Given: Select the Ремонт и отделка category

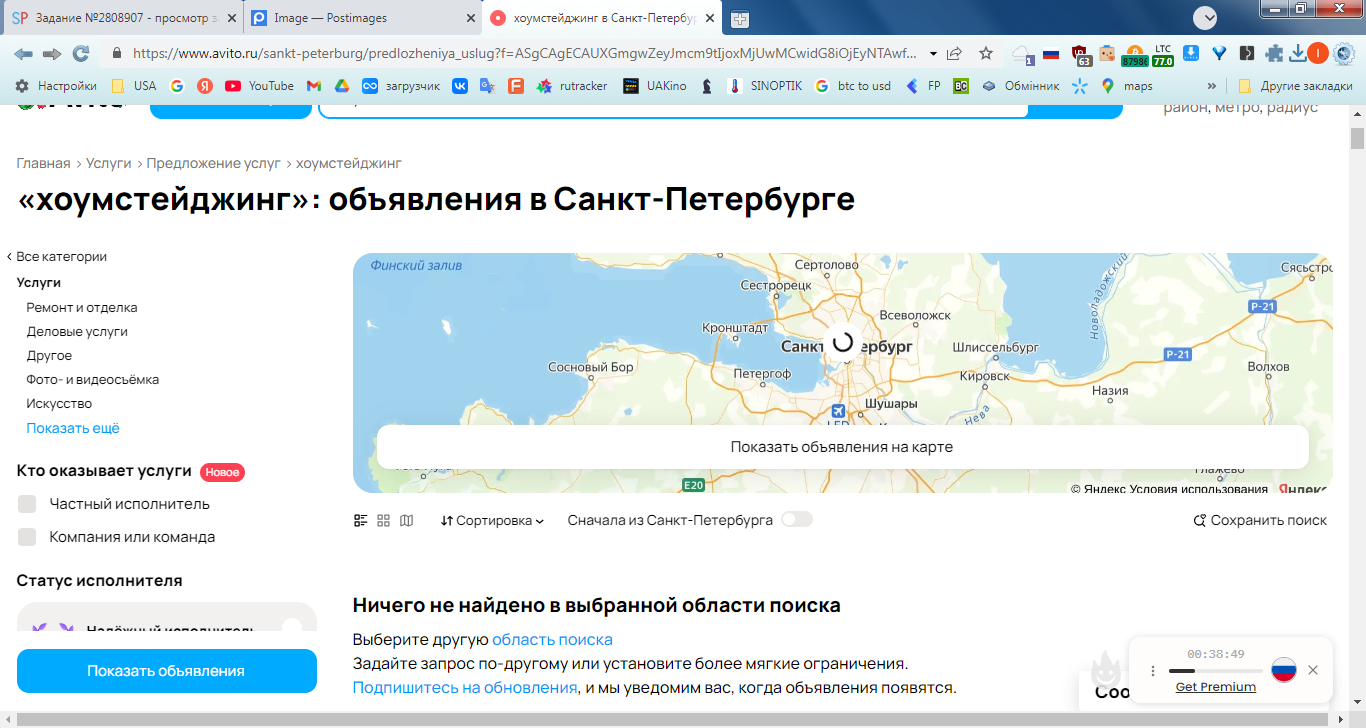Looking at the screenshot, I should click(x=82, y=308).
